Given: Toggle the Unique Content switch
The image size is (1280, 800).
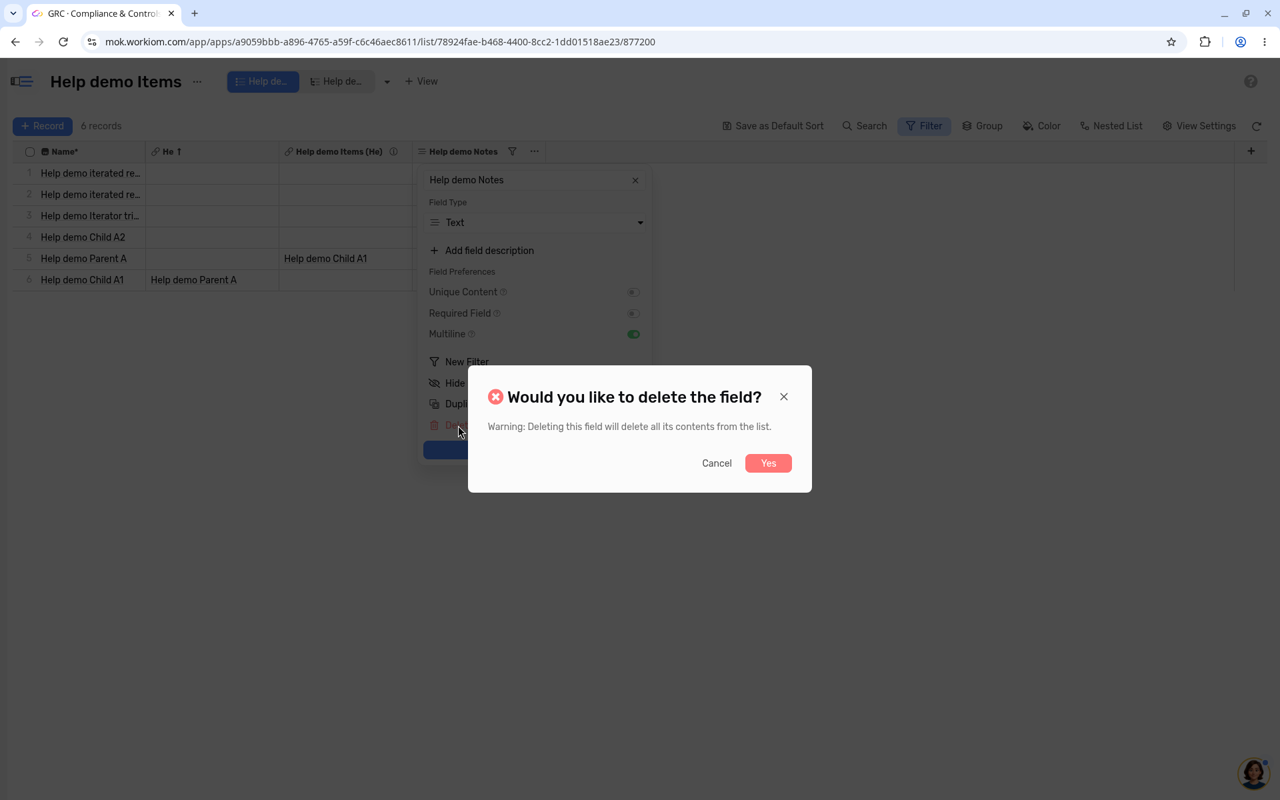Looking at the screenshot, I should [x=633, y=292].
